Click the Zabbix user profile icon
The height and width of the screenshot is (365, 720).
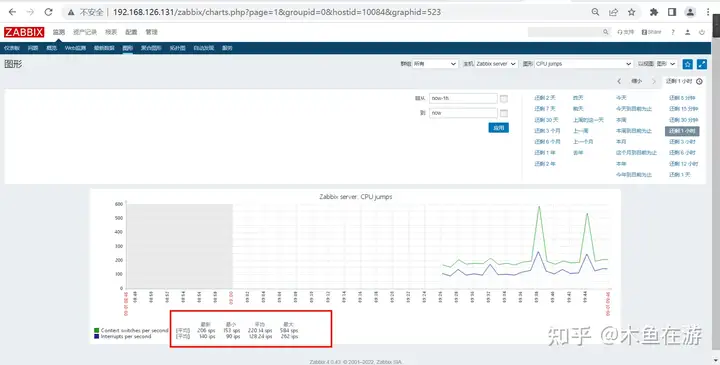point(687,32)
